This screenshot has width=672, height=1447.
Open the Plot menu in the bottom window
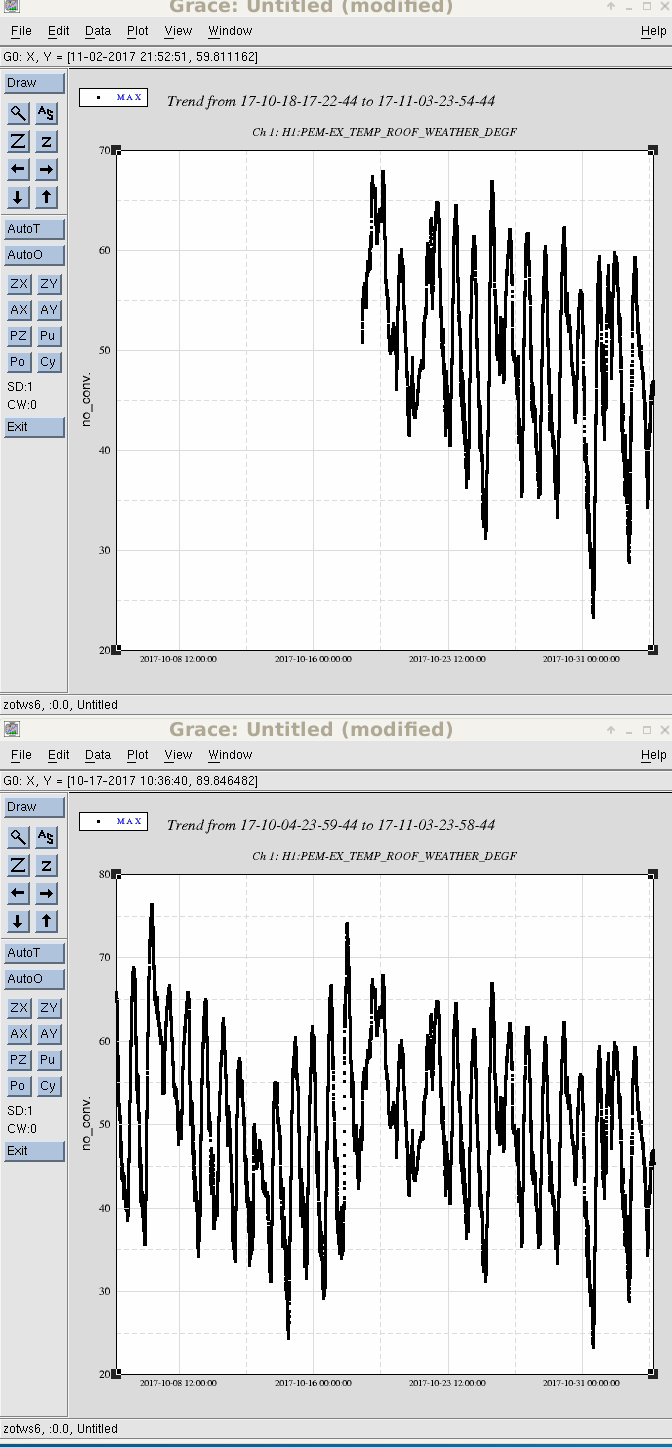pyautogui.click(x=137, y=755)
